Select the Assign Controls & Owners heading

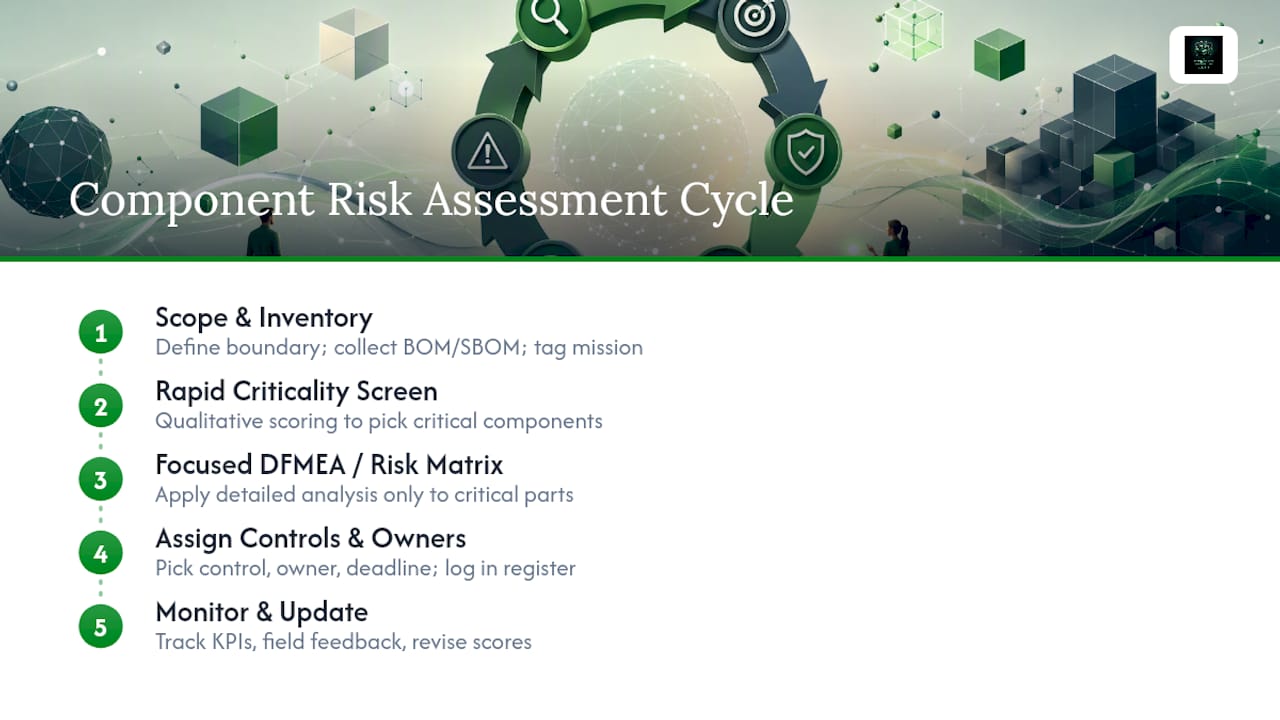pos(310,539)
